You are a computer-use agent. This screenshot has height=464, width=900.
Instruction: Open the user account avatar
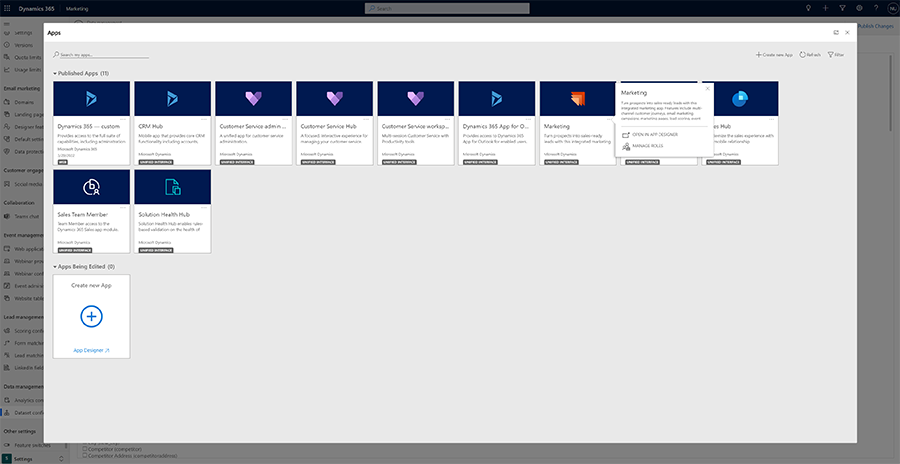[892, 9]
